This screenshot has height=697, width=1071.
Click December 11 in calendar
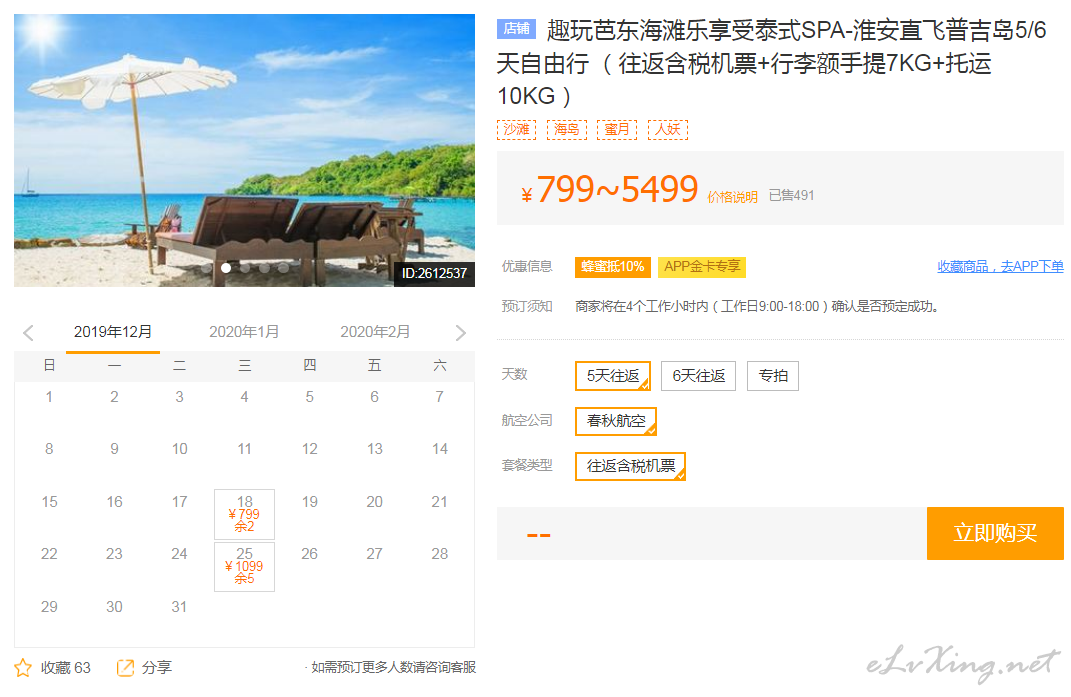point(245,449)
